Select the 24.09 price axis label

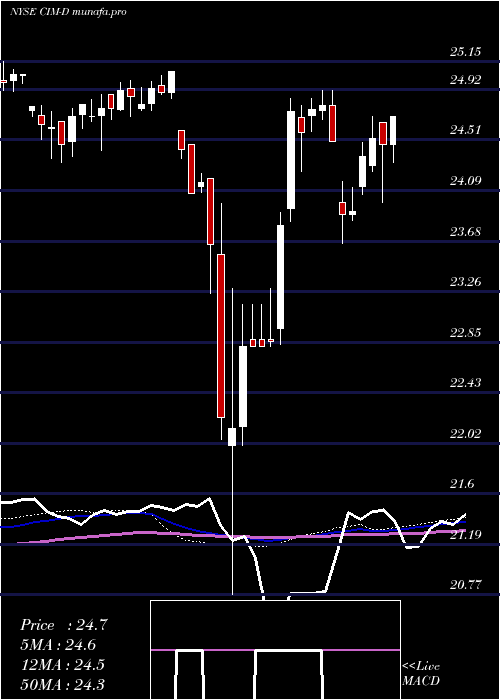coord(466,181)
